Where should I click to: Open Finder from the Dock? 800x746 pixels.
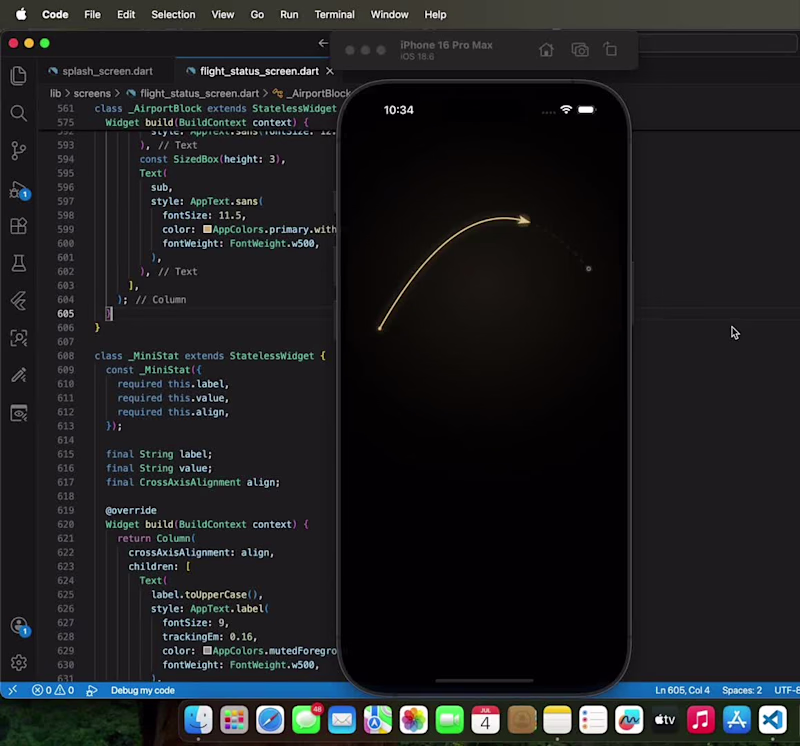point(198,719)
